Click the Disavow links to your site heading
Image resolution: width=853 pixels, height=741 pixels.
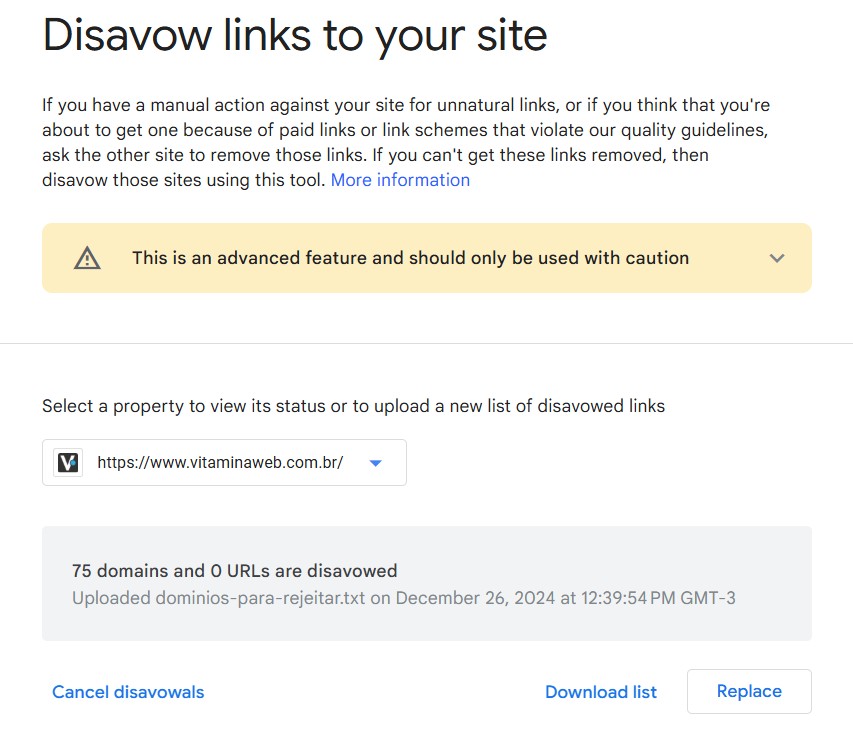295,35
